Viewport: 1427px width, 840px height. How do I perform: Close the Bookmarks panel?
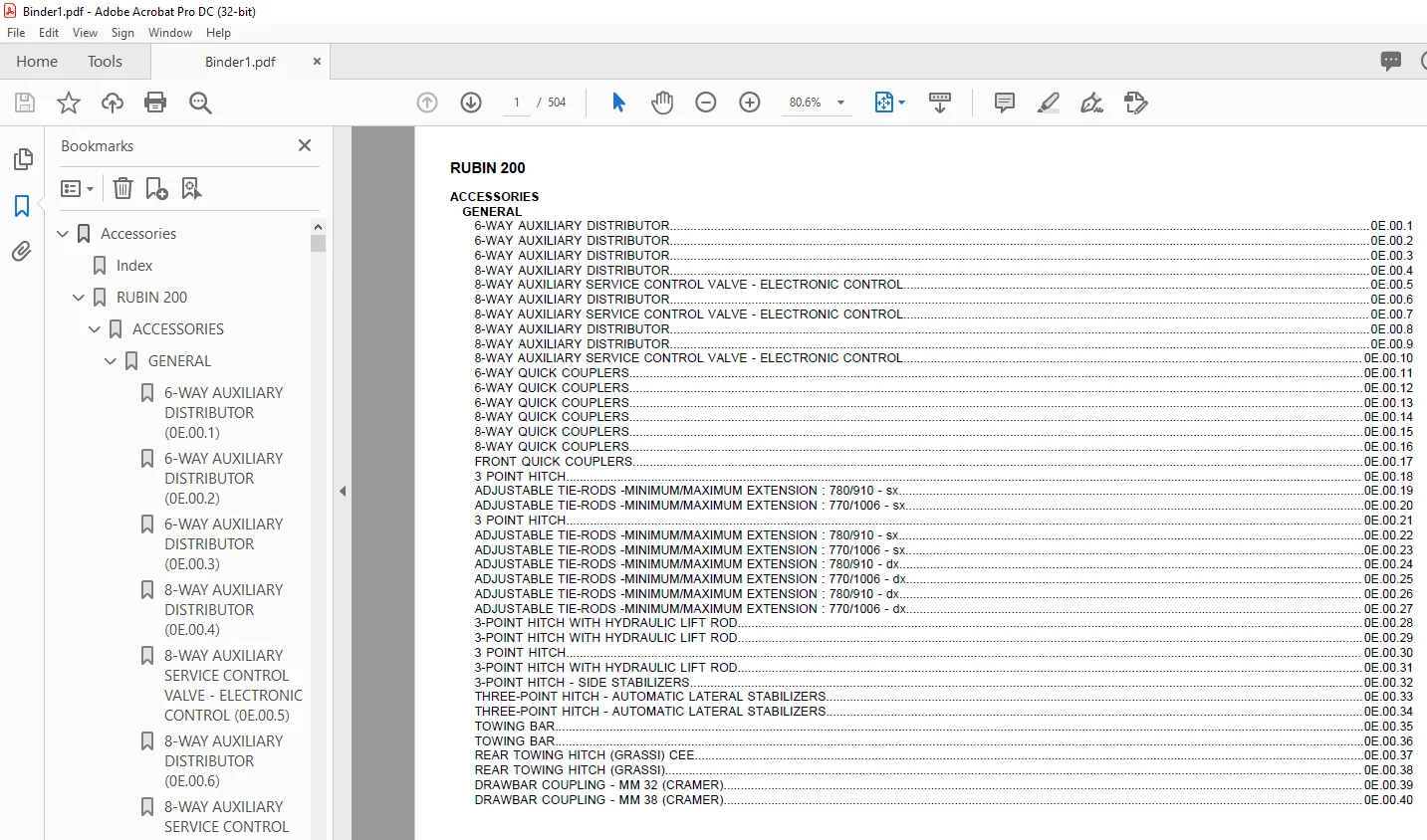[305, 145]
